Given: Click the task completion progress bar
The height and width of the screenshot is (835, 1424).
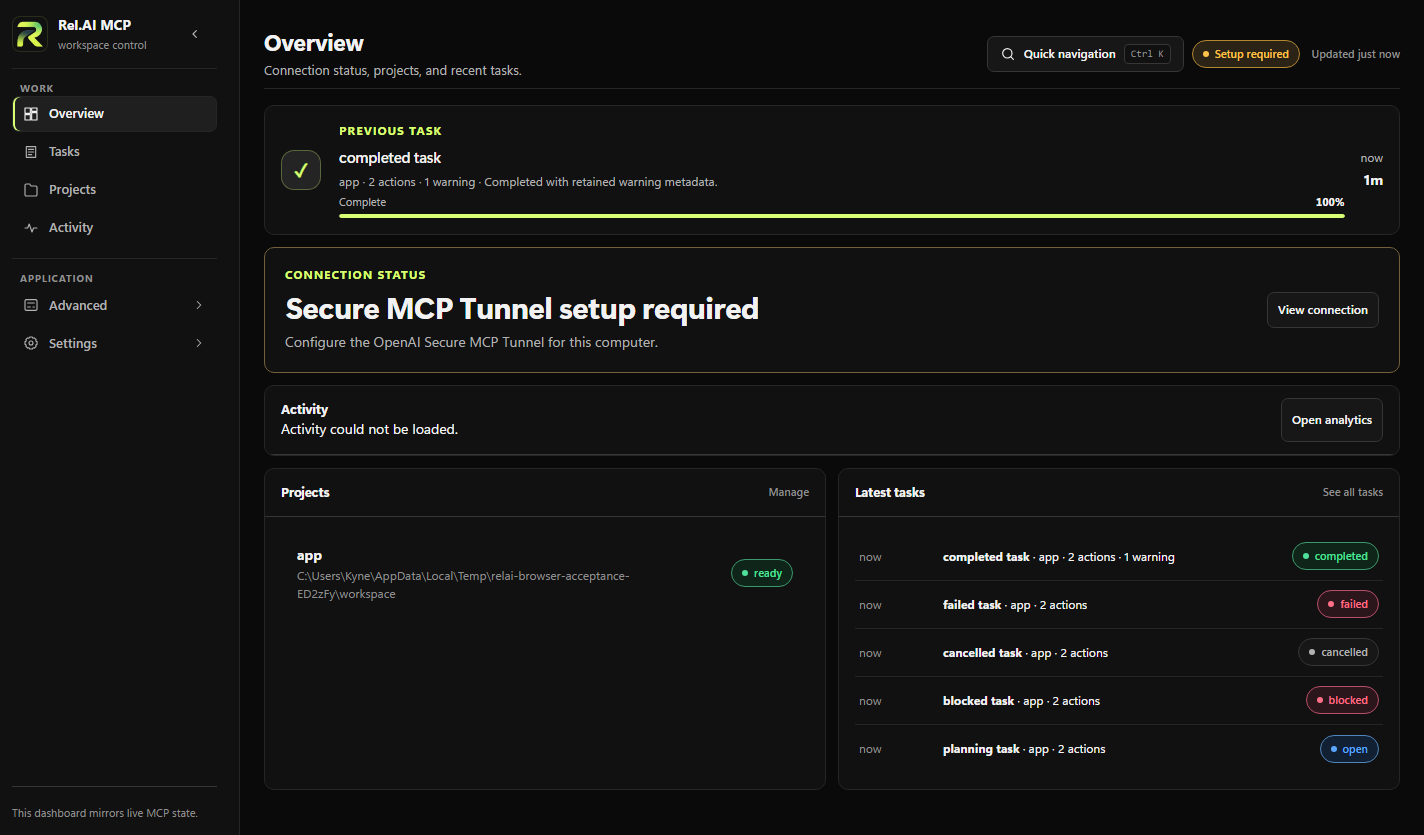Looking at the screenshot, I should [841, 215].
